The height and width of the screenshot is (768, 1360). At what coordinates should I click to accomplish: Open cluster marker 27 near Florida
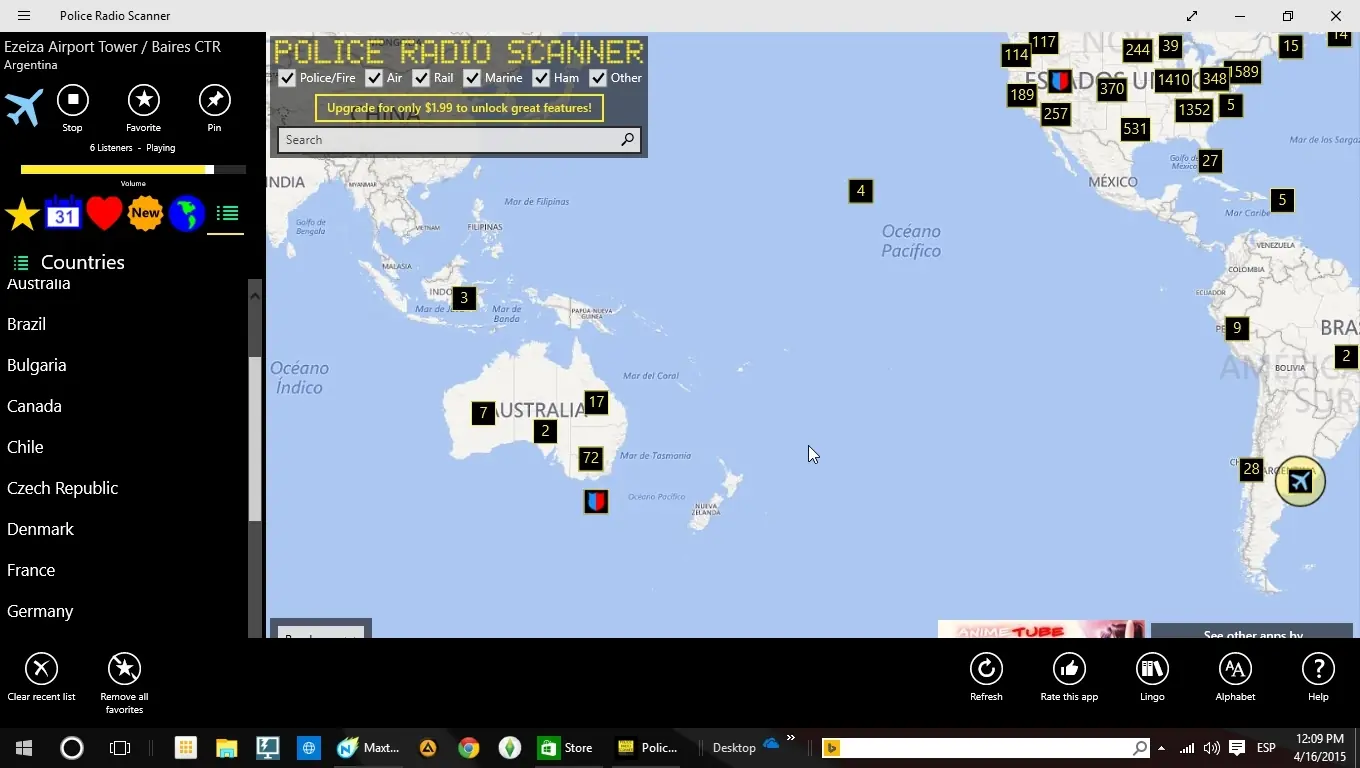click(1210, 161)
